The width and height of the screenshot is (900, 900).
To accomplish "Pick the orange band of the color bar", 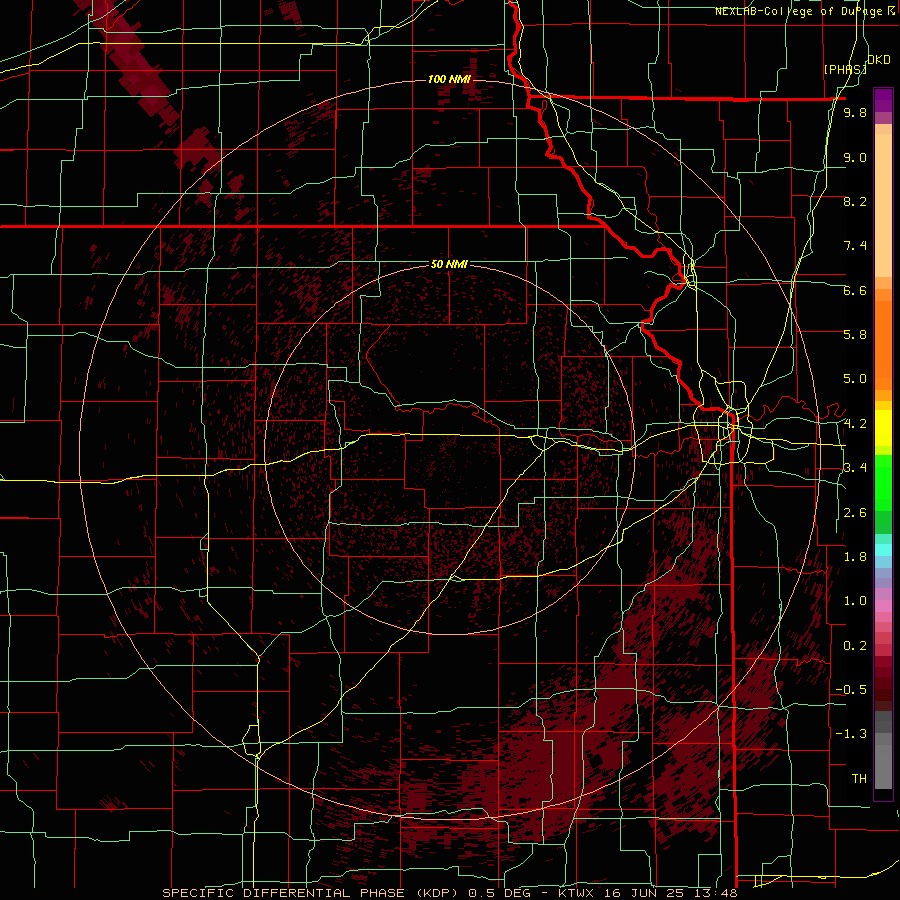I will point(883,344).
